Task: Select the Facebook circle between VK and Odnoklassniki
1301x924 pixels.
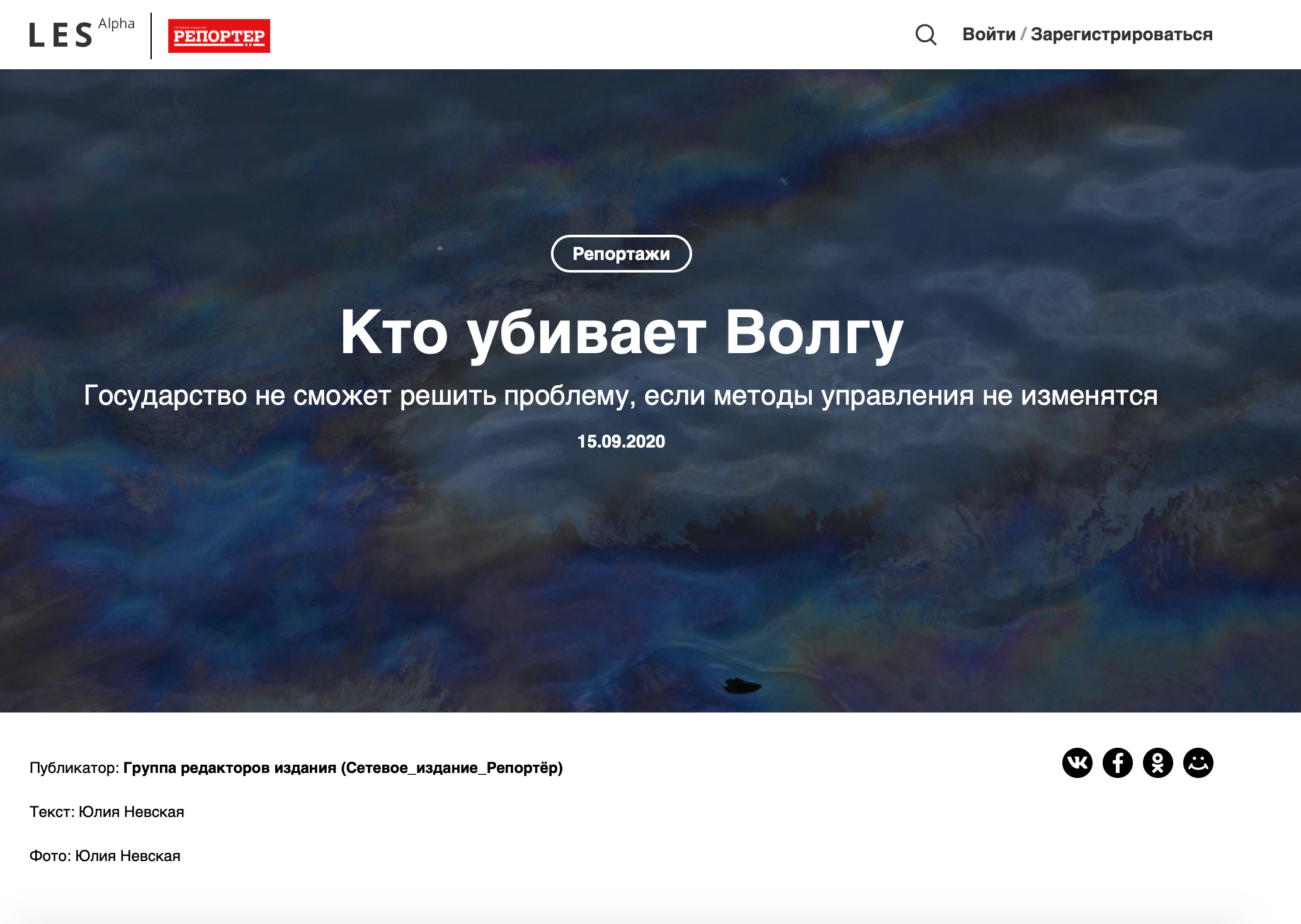Action: (x=1118, y=763)
